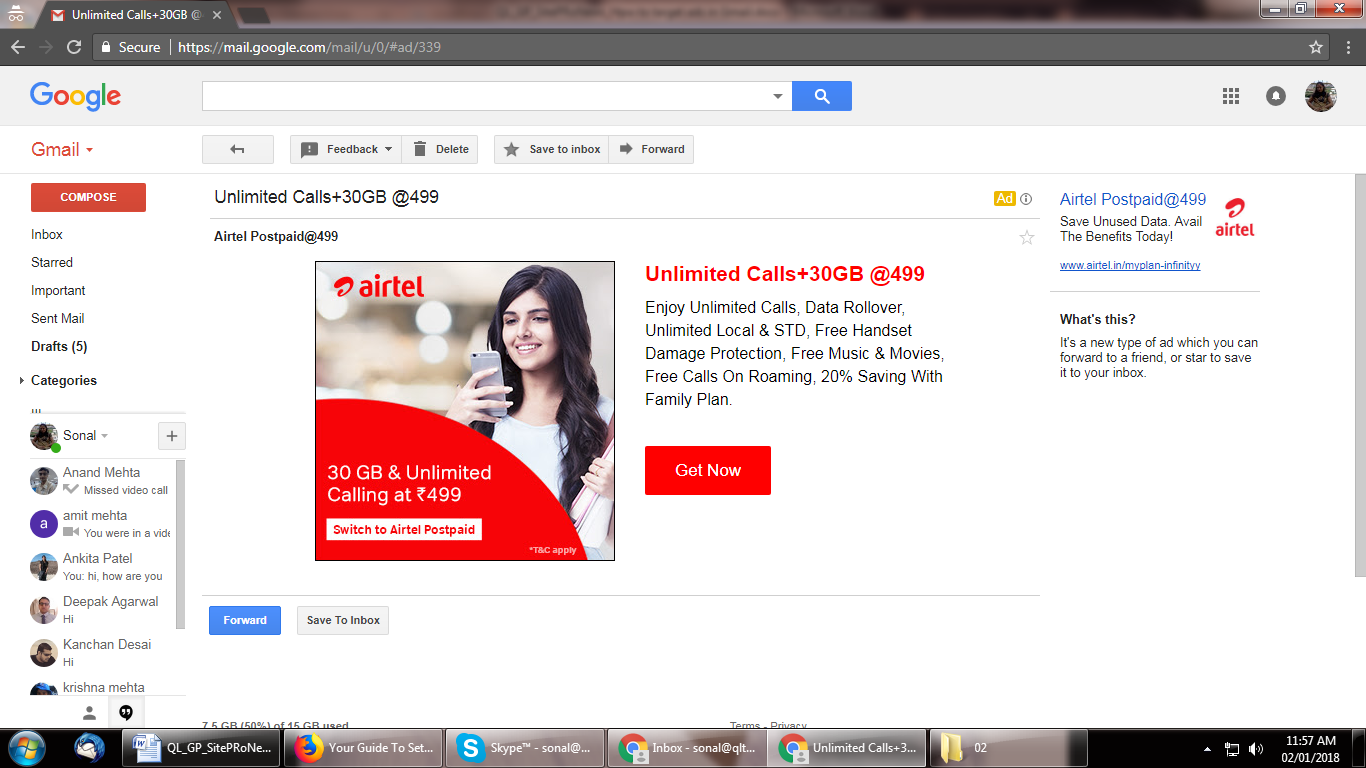Open Skype taskbar item
Screen dimensions: 1366x768
pyautogui.click(x=525, y=747)
